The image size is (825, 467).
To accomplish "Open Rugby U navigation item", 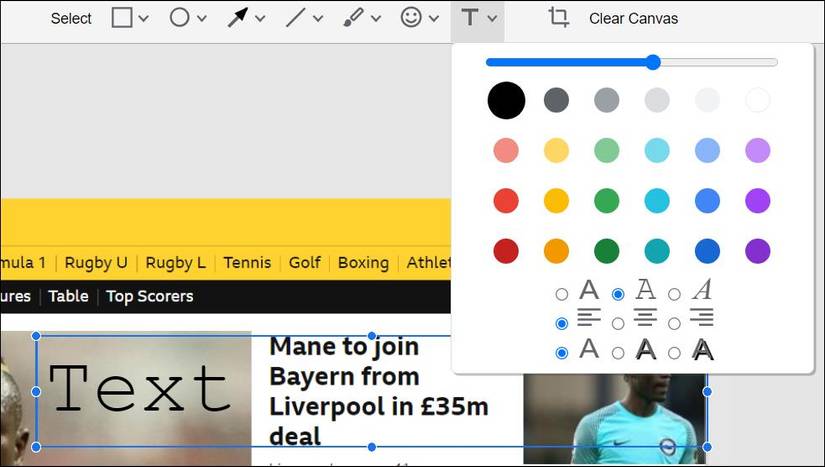I will [x=96, y=262].
